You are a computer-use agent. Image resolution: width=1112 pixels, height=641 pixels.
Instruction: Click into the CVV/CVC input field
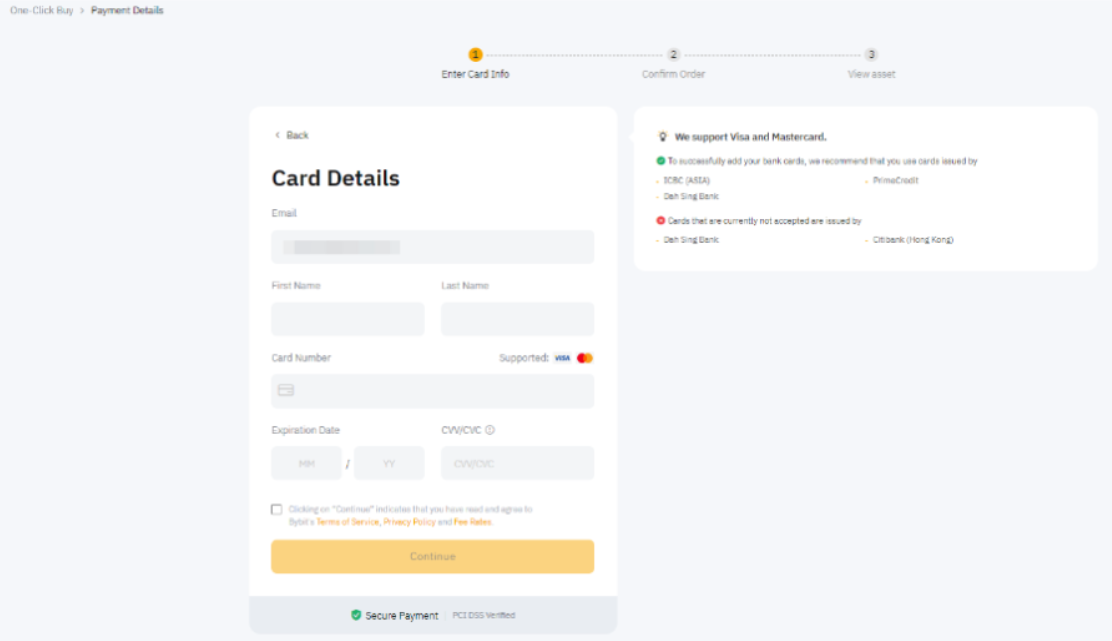[x=517, y=463]
